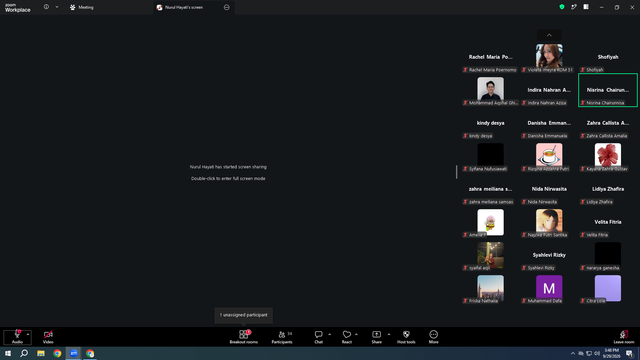Image resolution: width=640 pixels, height=360 pixels.
Task: Select Violetta Imeyna's profile picture tile
Action: click(549, 57)
